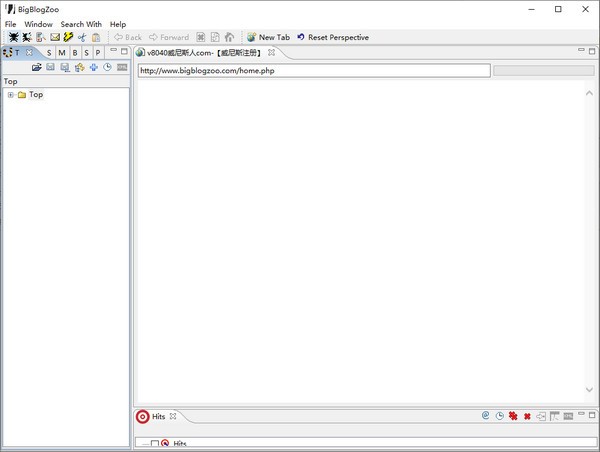Click the browser vertical scrollbar down arrow

click(x=589, y=390)
